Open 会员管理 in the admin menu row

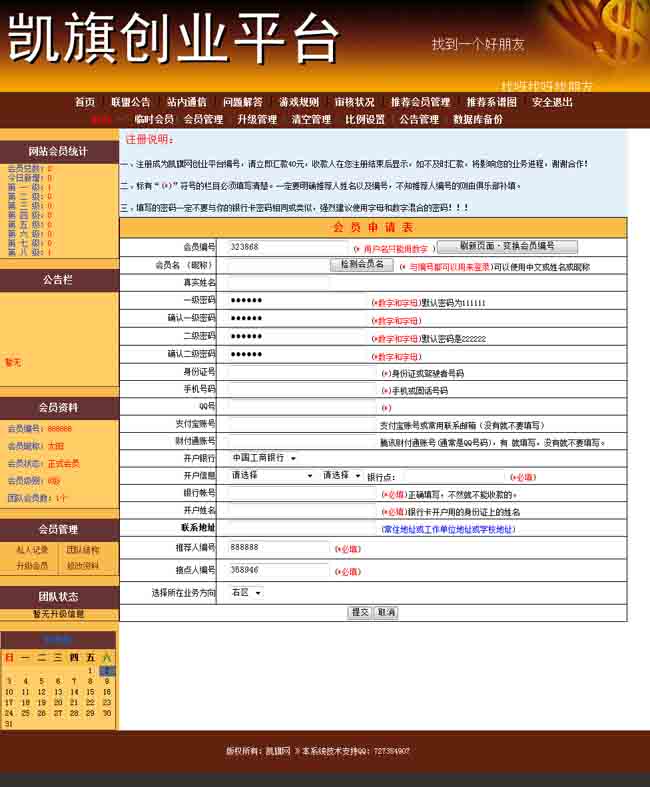tap(203, 119)
